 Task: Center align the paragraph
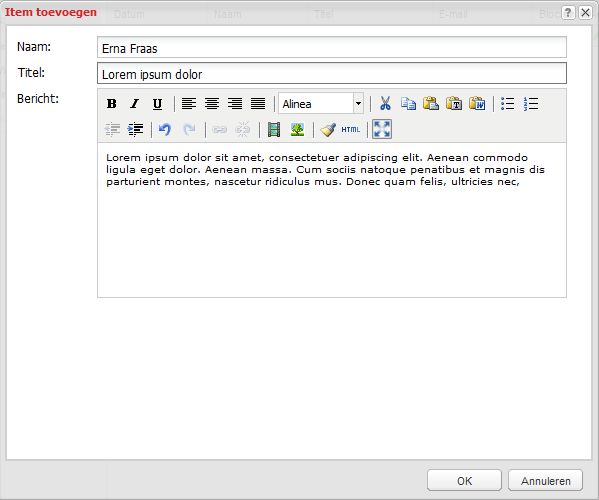coord(212,104)
